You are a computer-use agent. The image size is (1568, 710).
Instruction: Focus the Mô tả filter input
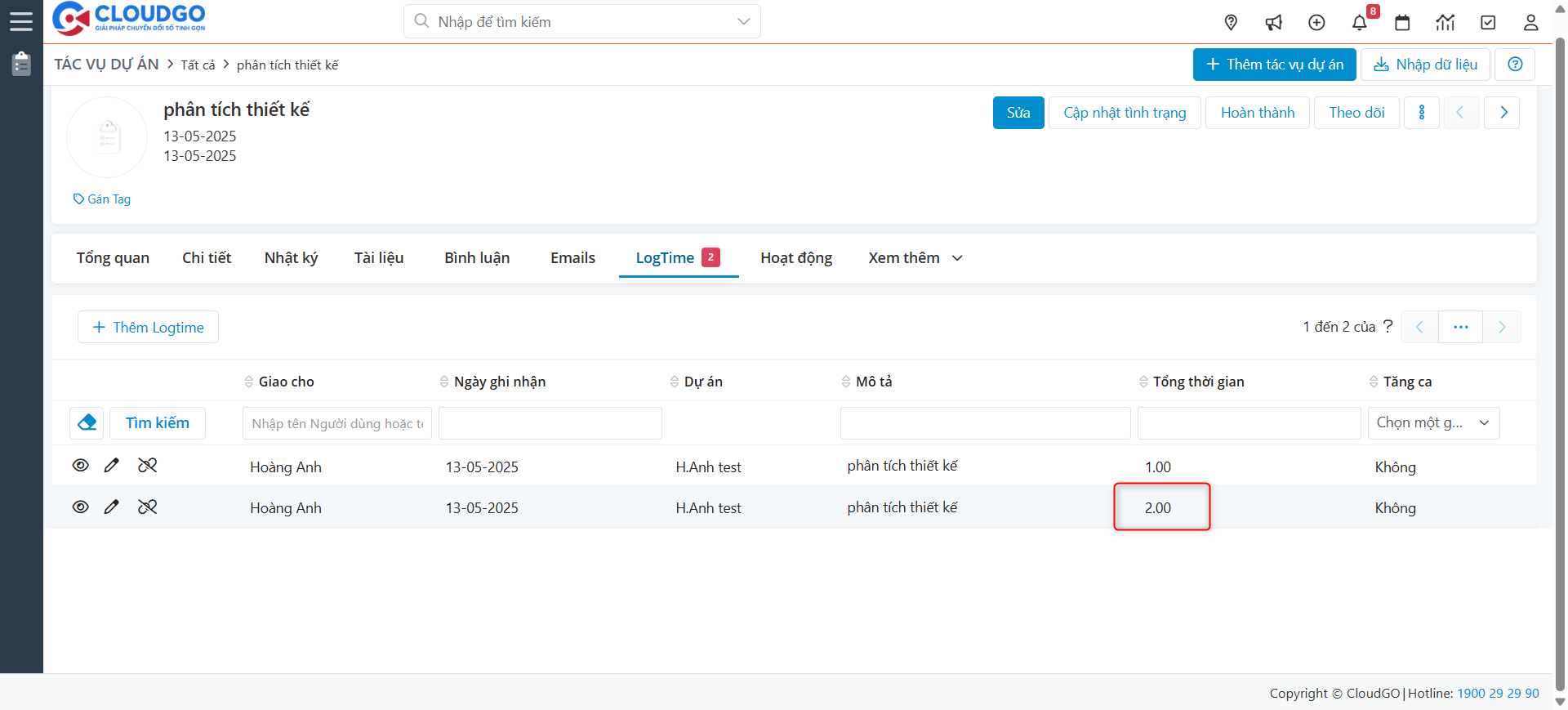(x=986, y=423)
